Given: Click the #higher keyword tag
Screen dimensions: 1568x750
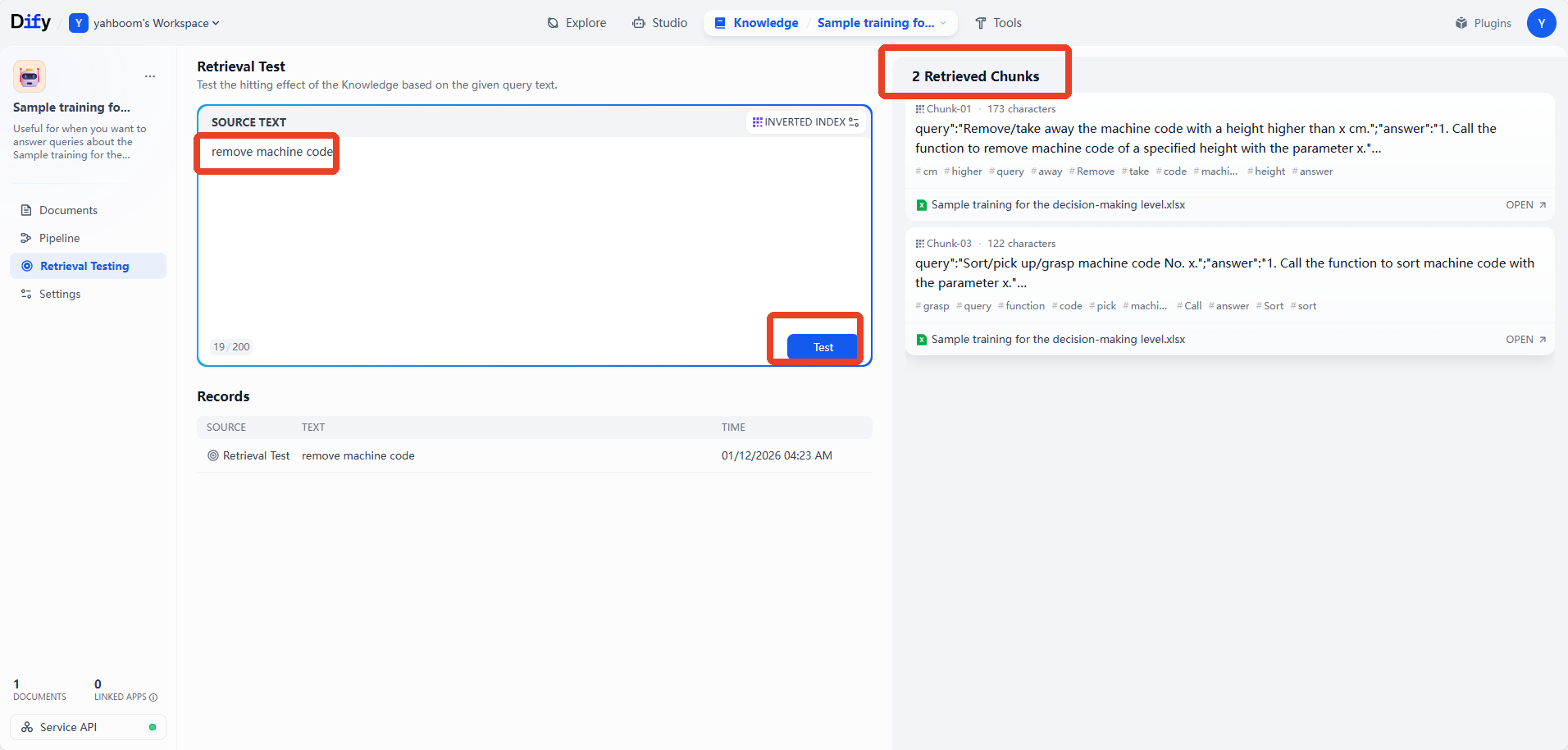Looking at the screenshot, I should 963,171.
